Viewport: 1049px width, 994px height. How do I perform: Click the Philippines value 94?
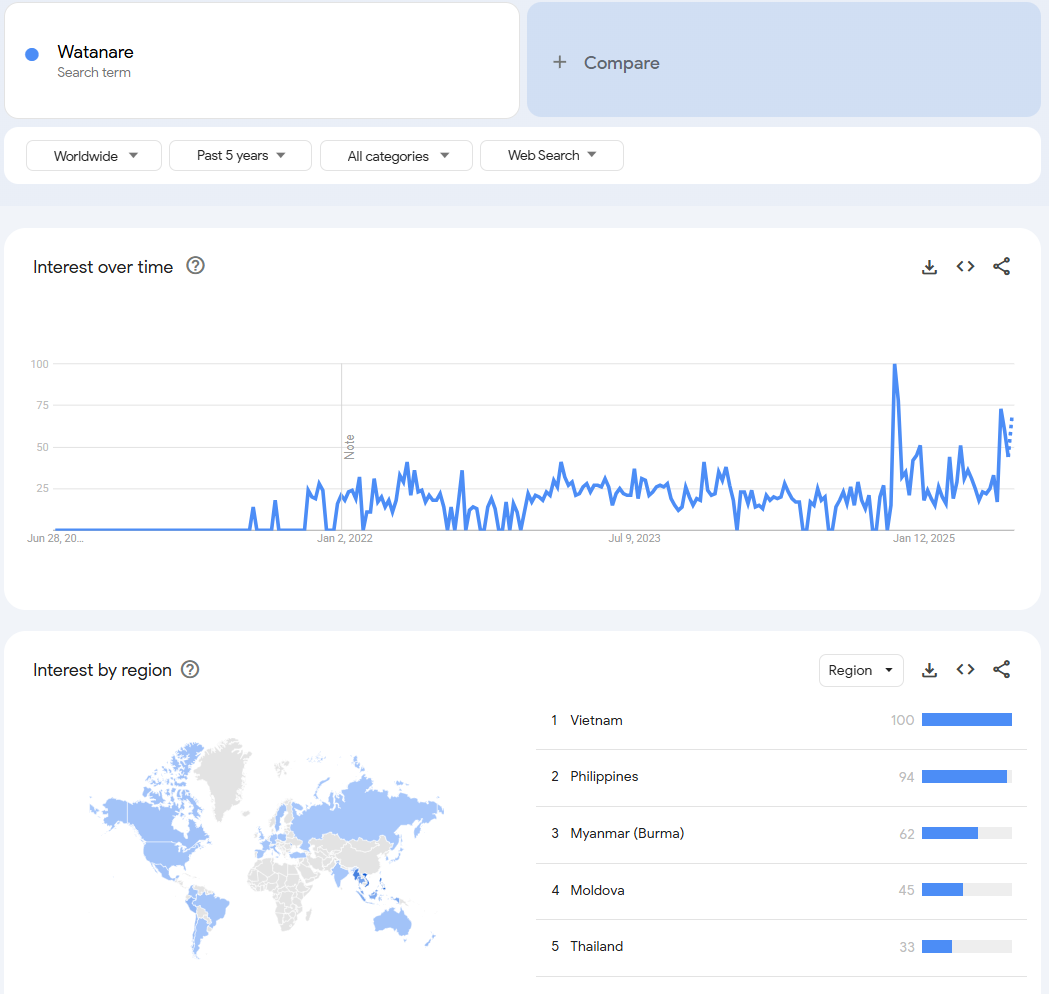point(906,777)
